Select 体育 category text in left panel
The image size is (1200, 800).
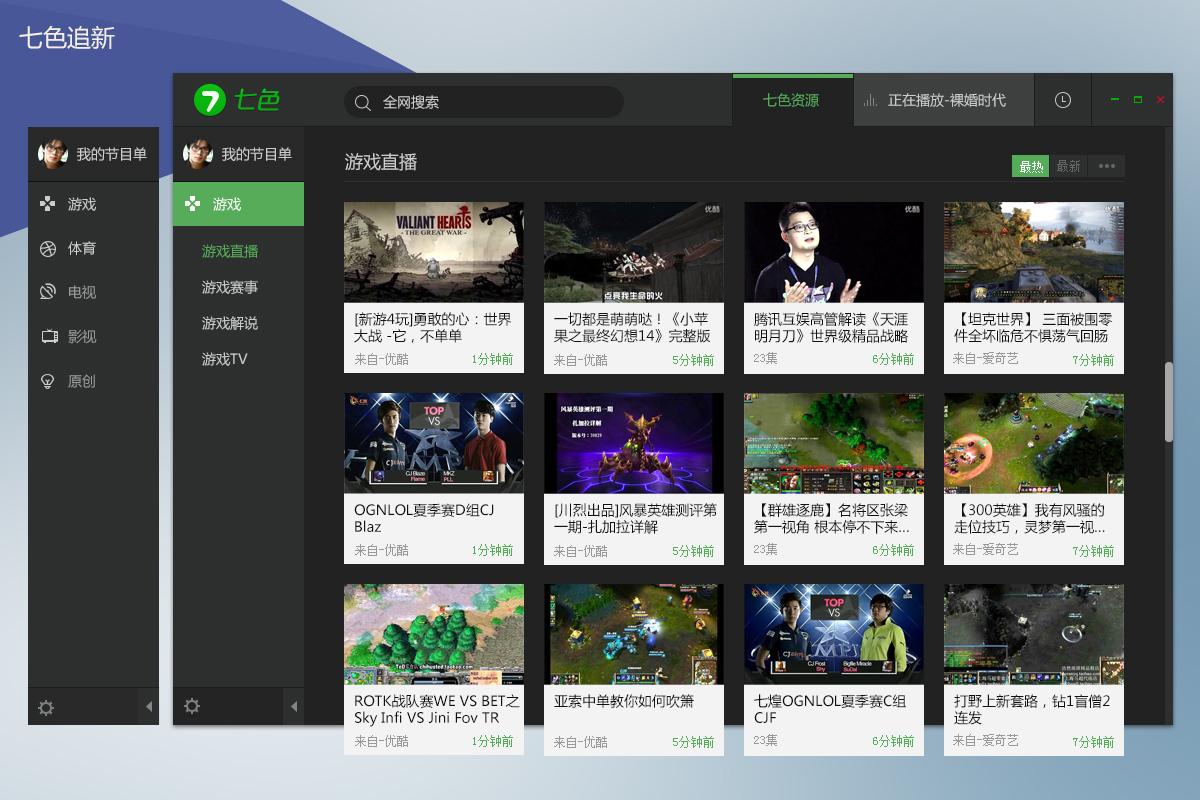click(82, 249)
